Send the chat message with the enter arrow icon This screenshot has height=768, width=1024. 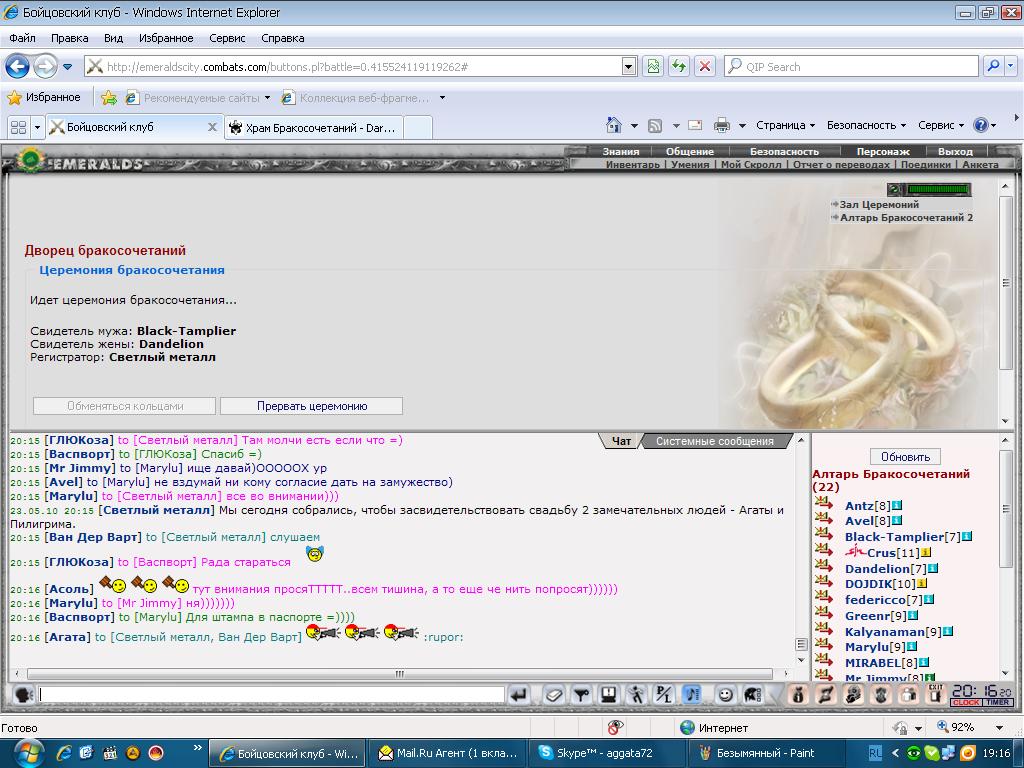(519, 694)
